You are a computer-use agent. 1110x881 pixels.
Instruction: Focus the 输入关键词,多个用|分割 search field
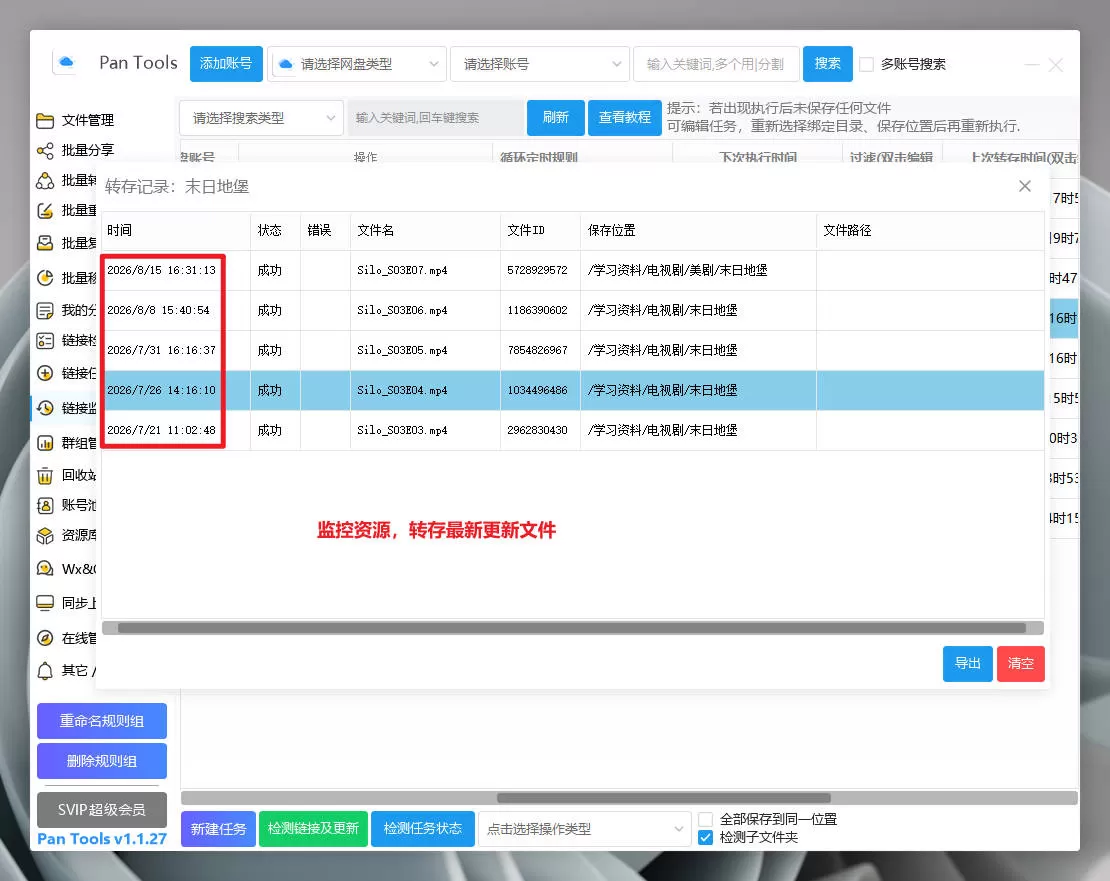pos(716,64)
